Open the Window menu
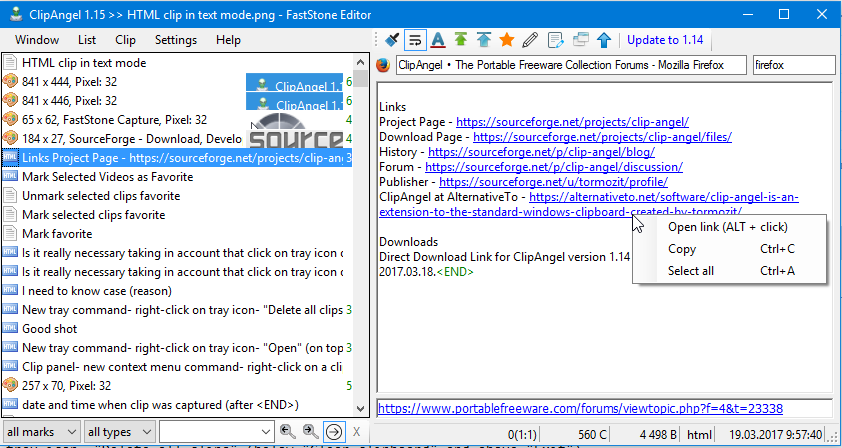This screenshot has width=842, height=448. (x=37, y=40)
